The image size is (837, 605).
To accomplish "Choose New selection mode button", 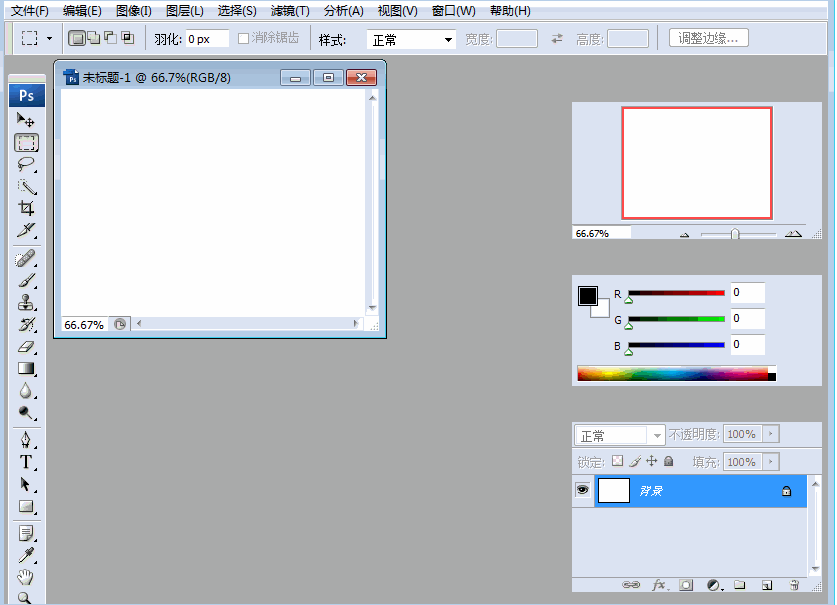I will 77,38.
